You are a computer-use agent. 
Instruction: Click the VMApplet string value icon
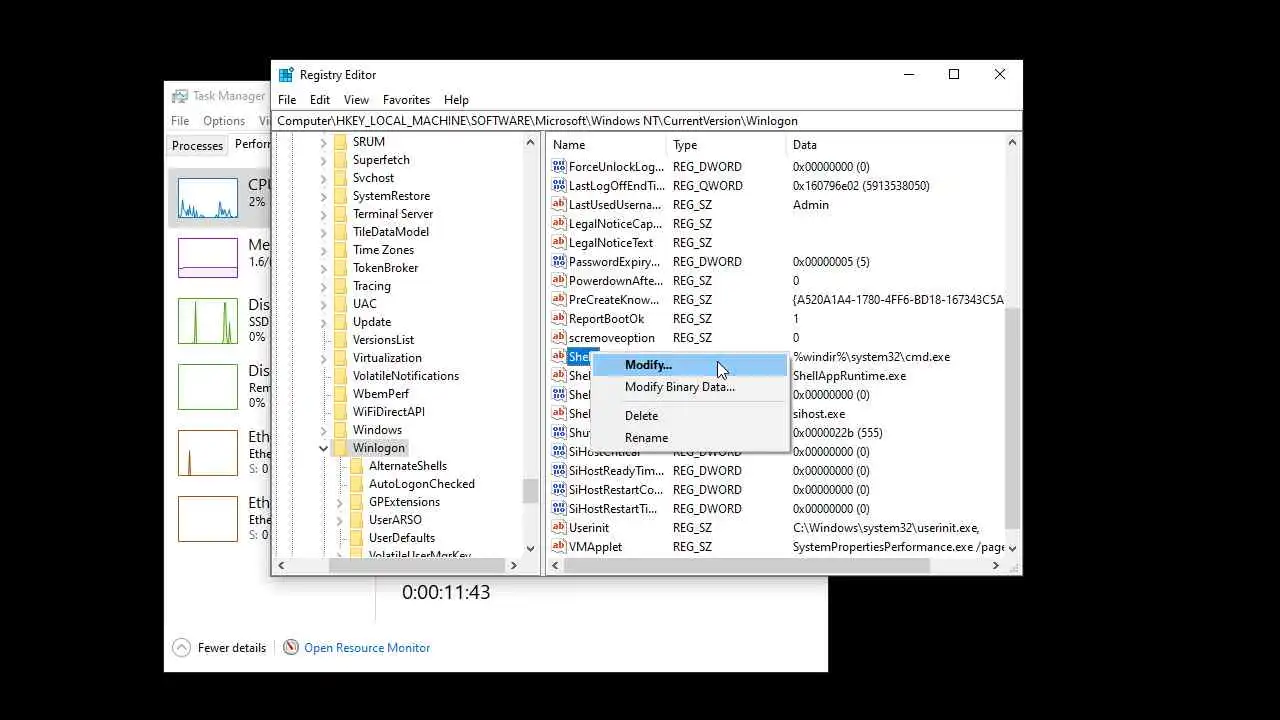pos(559,547)
